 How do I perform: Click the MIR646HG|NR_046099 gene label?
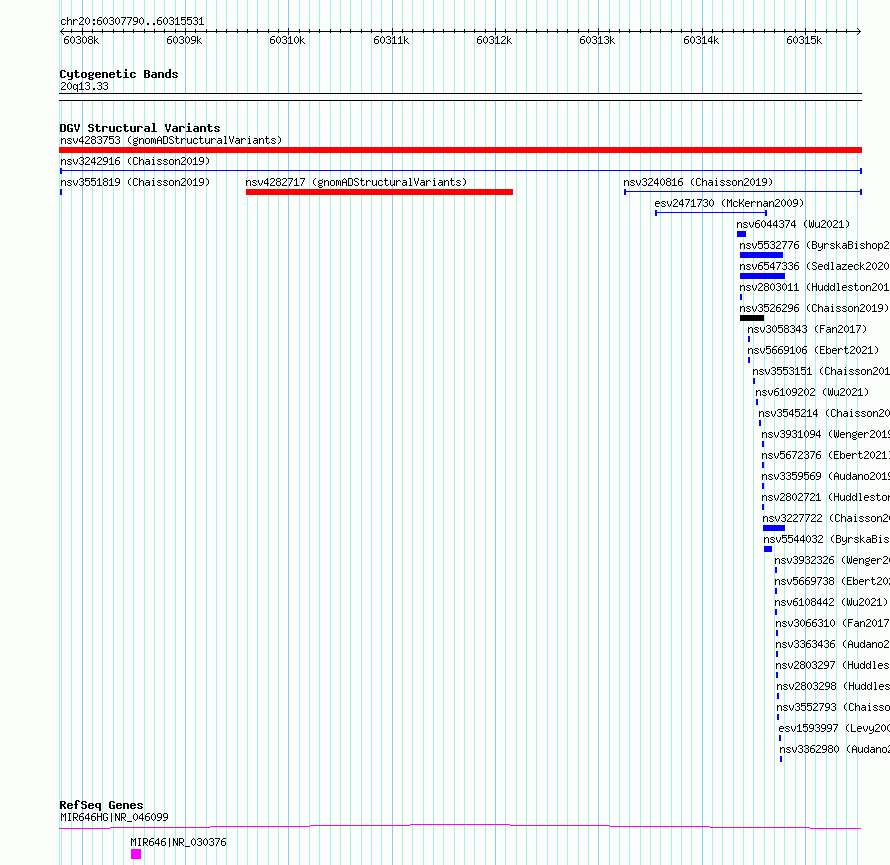pyautogui.click(x=114, y=817)
